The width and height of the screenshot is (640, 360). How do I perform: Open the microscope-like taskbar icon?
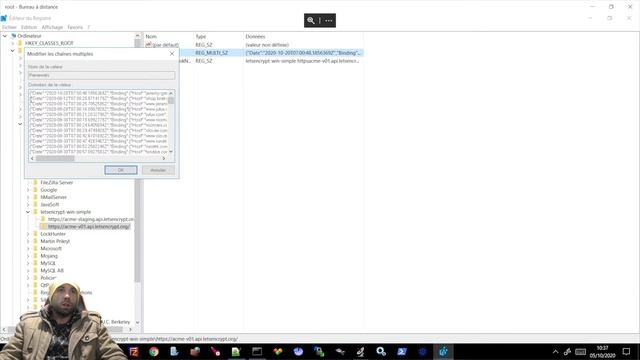click(x=360, y=351)
